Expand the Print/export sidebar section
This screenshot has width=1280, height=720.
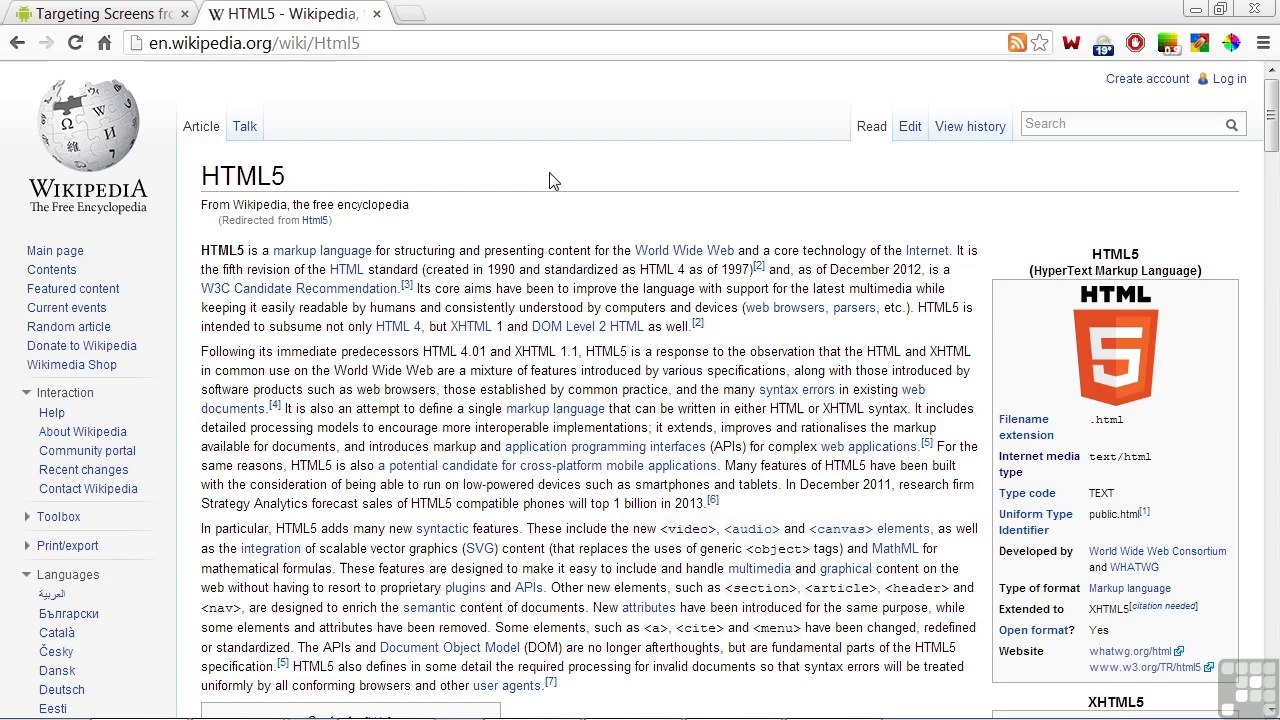click(x=27, y=546)
